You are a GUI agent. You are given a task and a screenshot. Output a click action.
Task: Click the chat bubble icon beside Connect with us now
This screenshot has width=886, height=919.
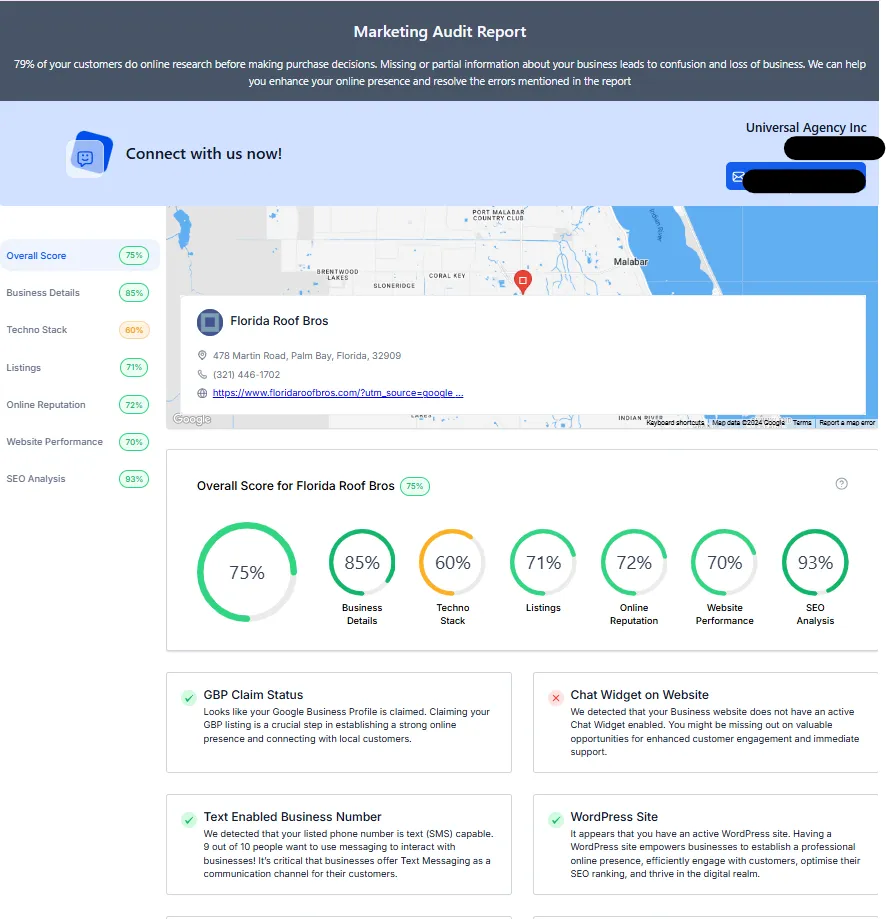pyautogui.click(x=88, y=154)
